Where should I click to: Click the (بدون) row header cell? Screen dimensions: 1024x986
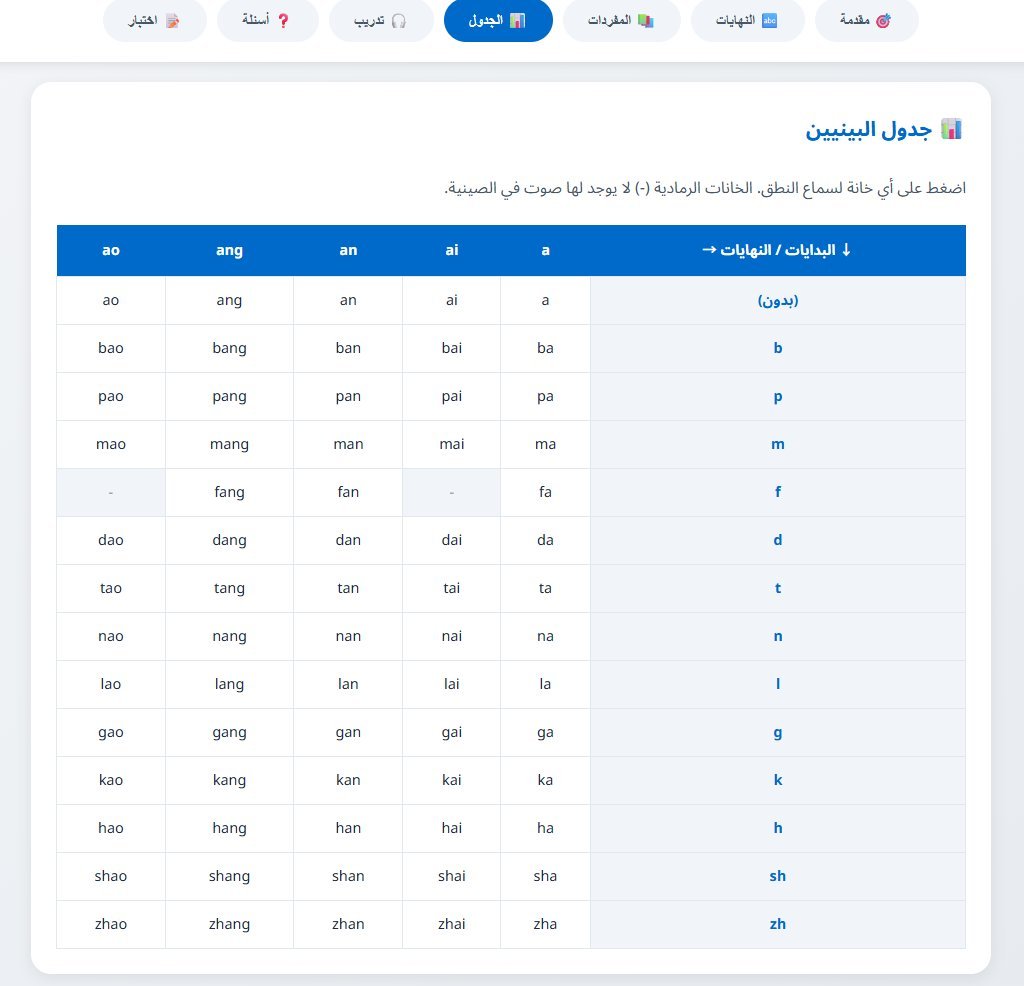pos(777,300)
